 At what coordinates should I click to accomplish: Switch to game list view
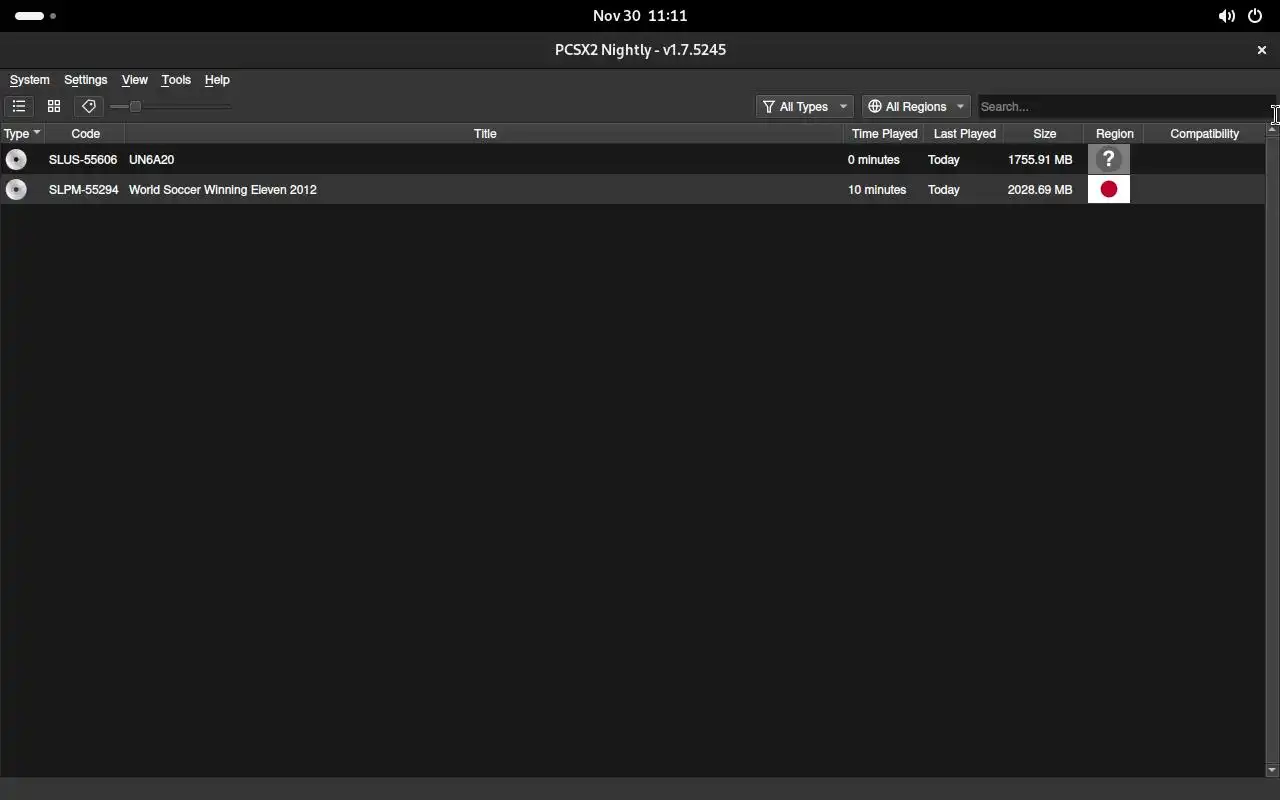pos(19,106)
